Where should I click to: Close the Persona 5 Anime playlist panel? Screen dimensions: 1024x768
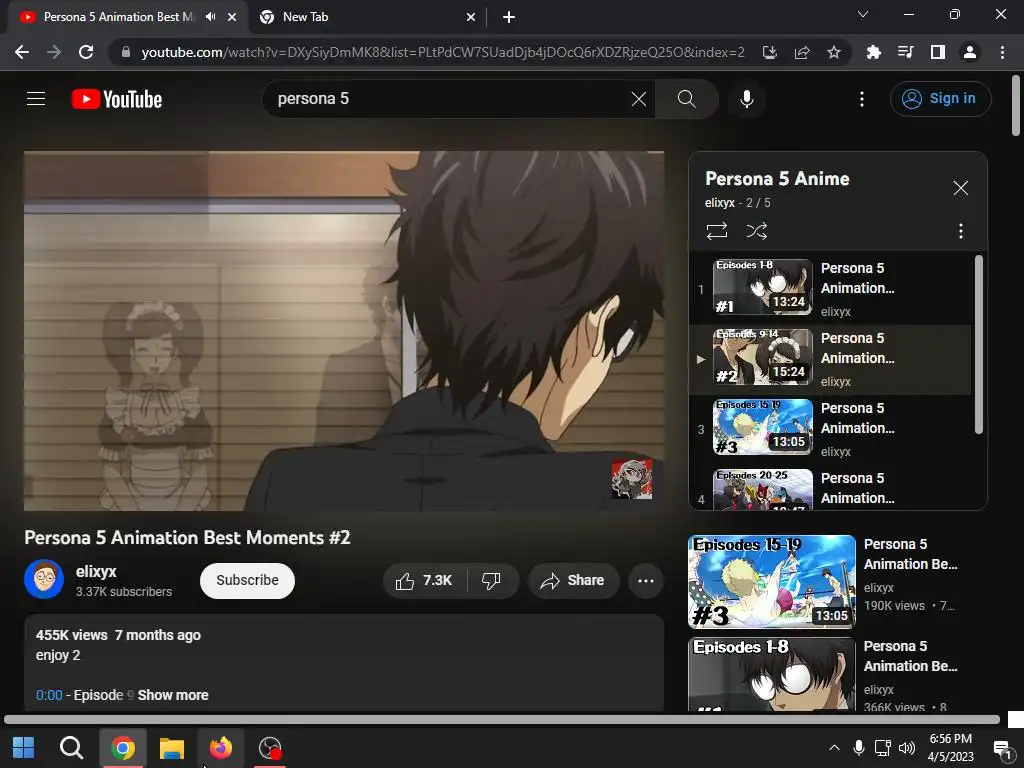click(x=960, y=188)
